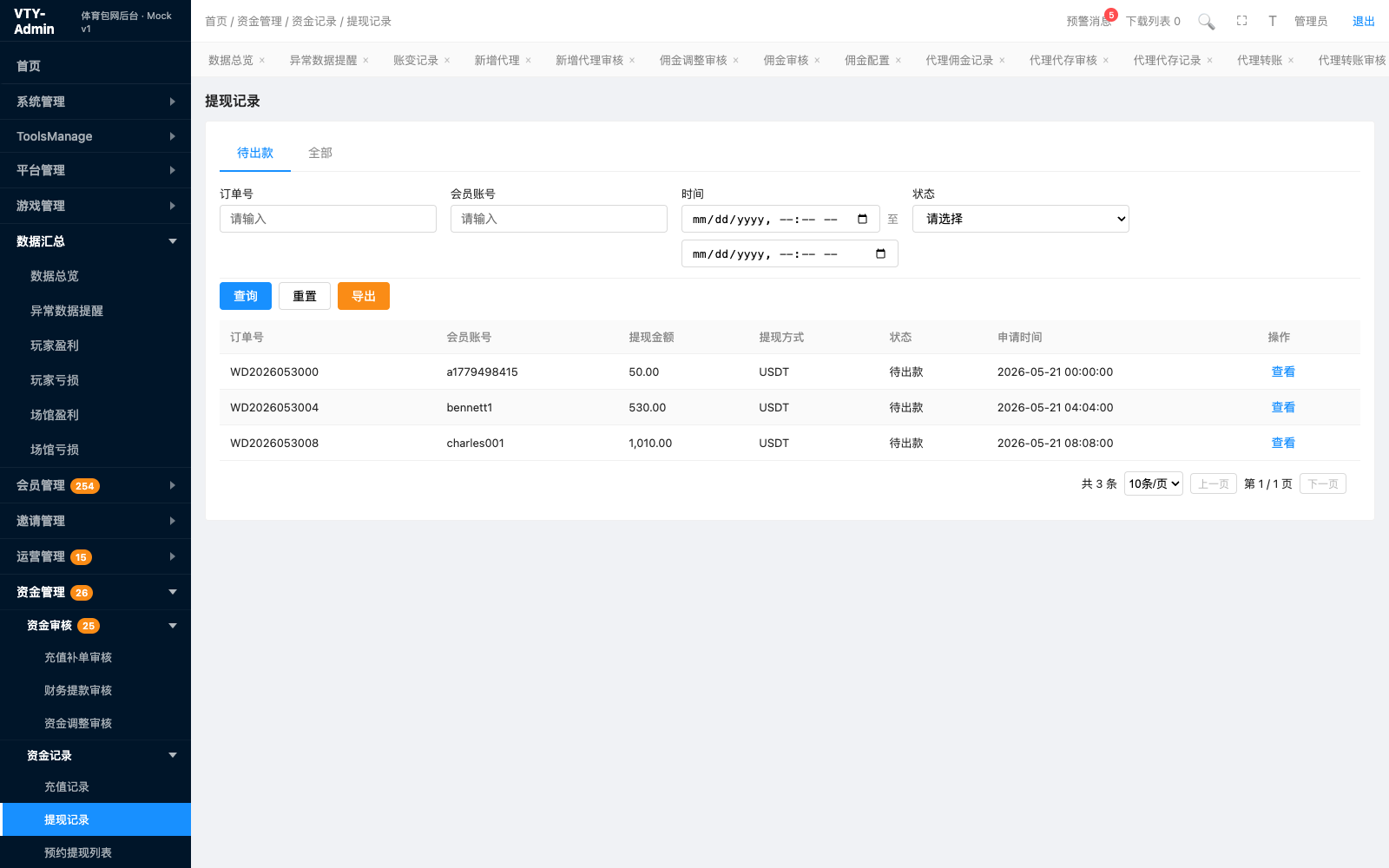Open 资金调整审核 in sidebar

95,723
